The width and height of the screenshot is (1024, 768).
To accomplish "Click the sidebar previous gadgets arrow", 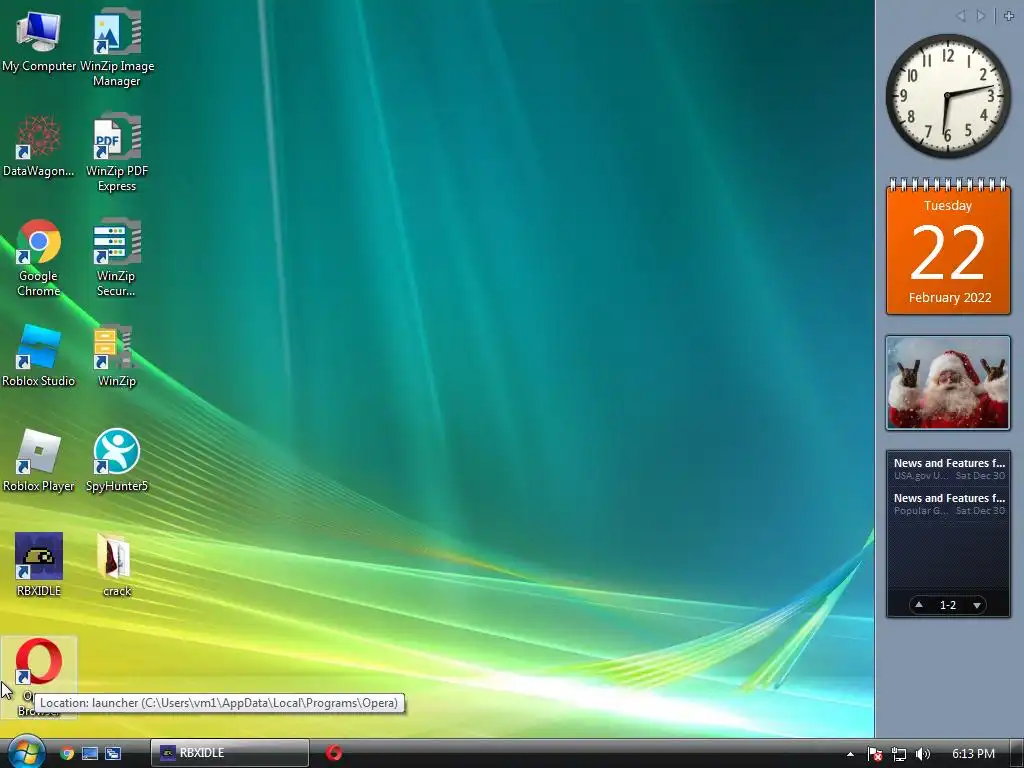I will [x=961, y=16].
